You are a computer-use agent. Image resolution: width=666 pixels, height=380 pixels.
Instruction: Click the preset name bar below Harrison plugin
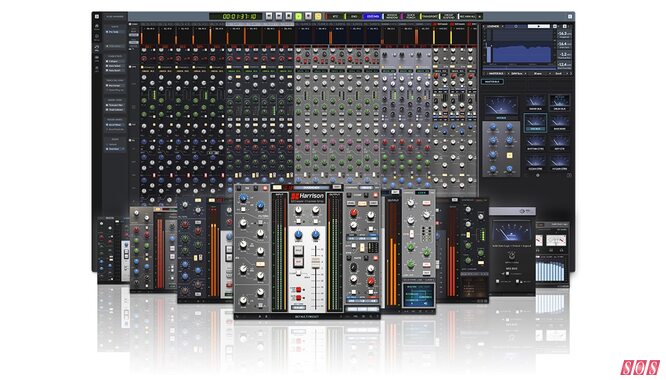coord(307,316)
